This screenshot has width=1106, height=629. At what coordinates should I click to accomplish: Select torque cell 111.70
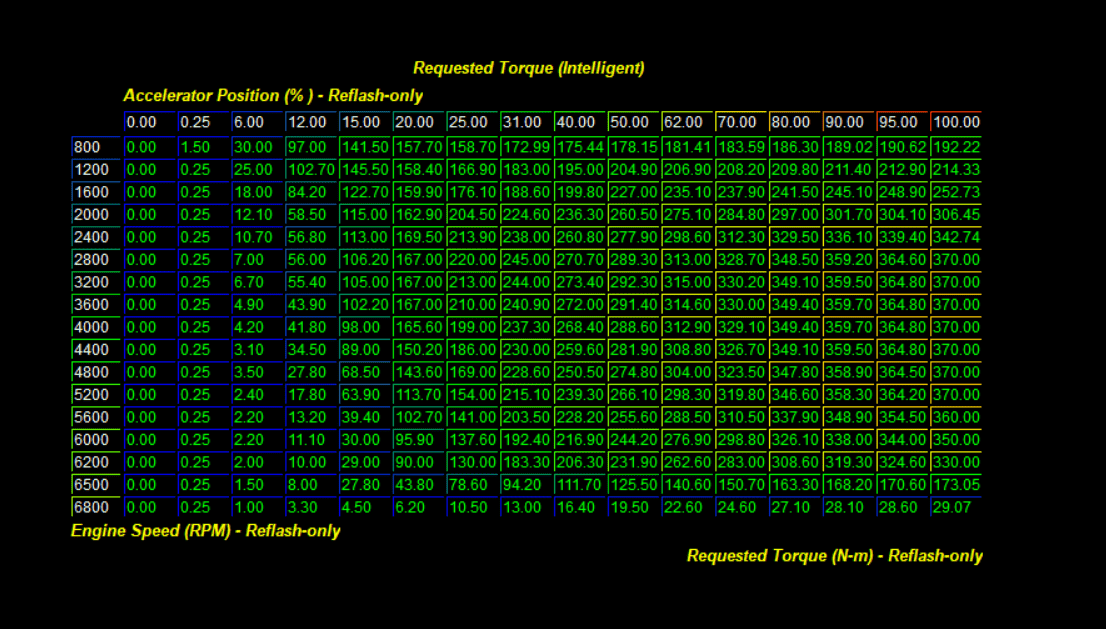580,485
